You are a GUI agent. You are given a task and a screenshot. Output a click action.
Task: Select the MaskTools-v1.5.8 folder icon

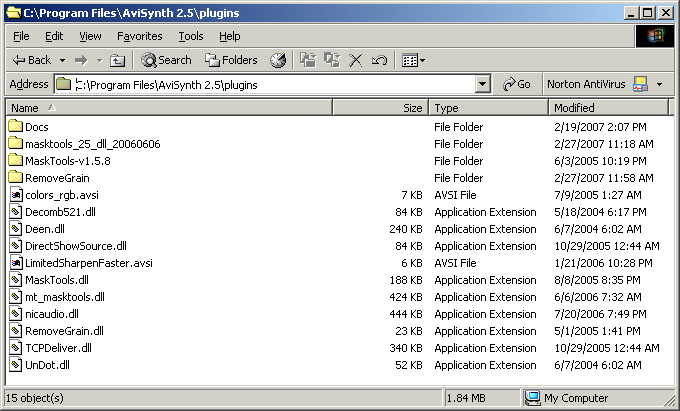16,160
